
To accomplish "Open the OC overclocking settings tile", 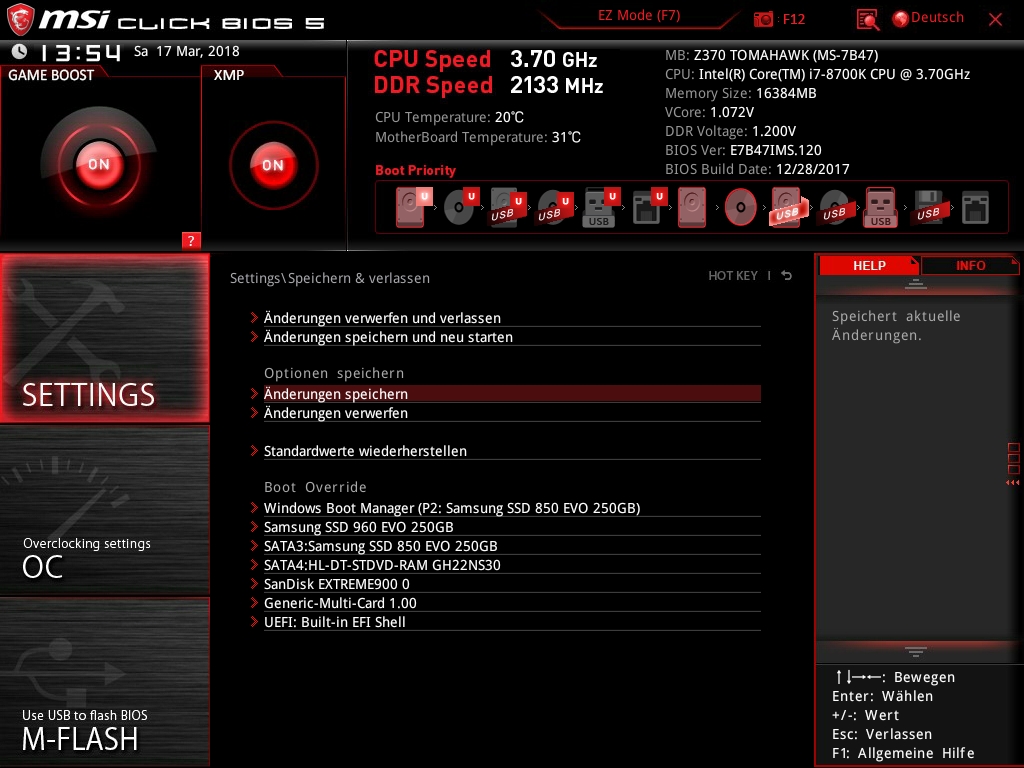I will pos(104,511).
